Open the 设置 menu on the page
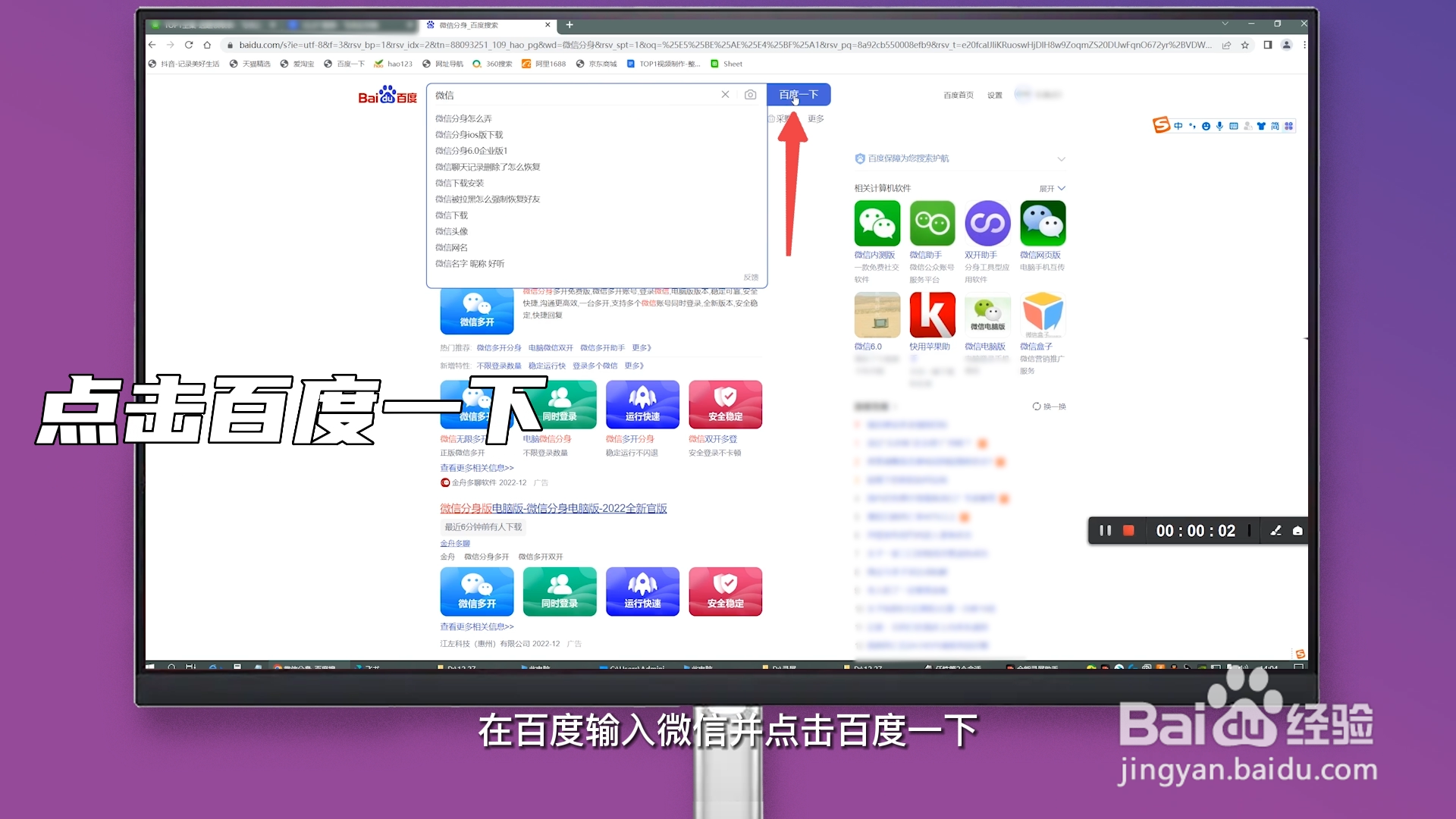 click(x=995, y=95)
